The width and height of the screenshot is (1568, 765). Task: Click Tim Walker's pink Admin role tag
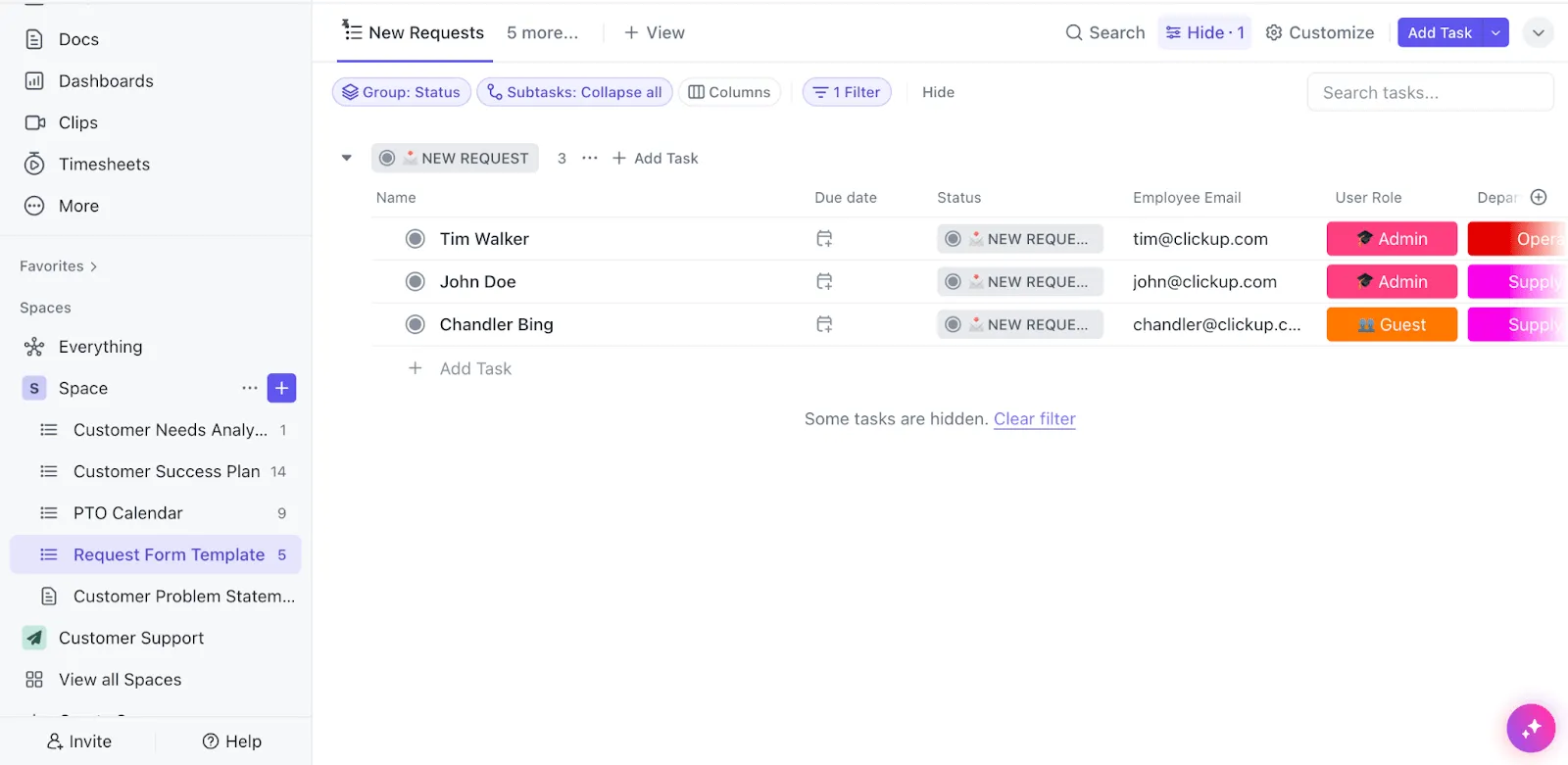point(1392,239)
